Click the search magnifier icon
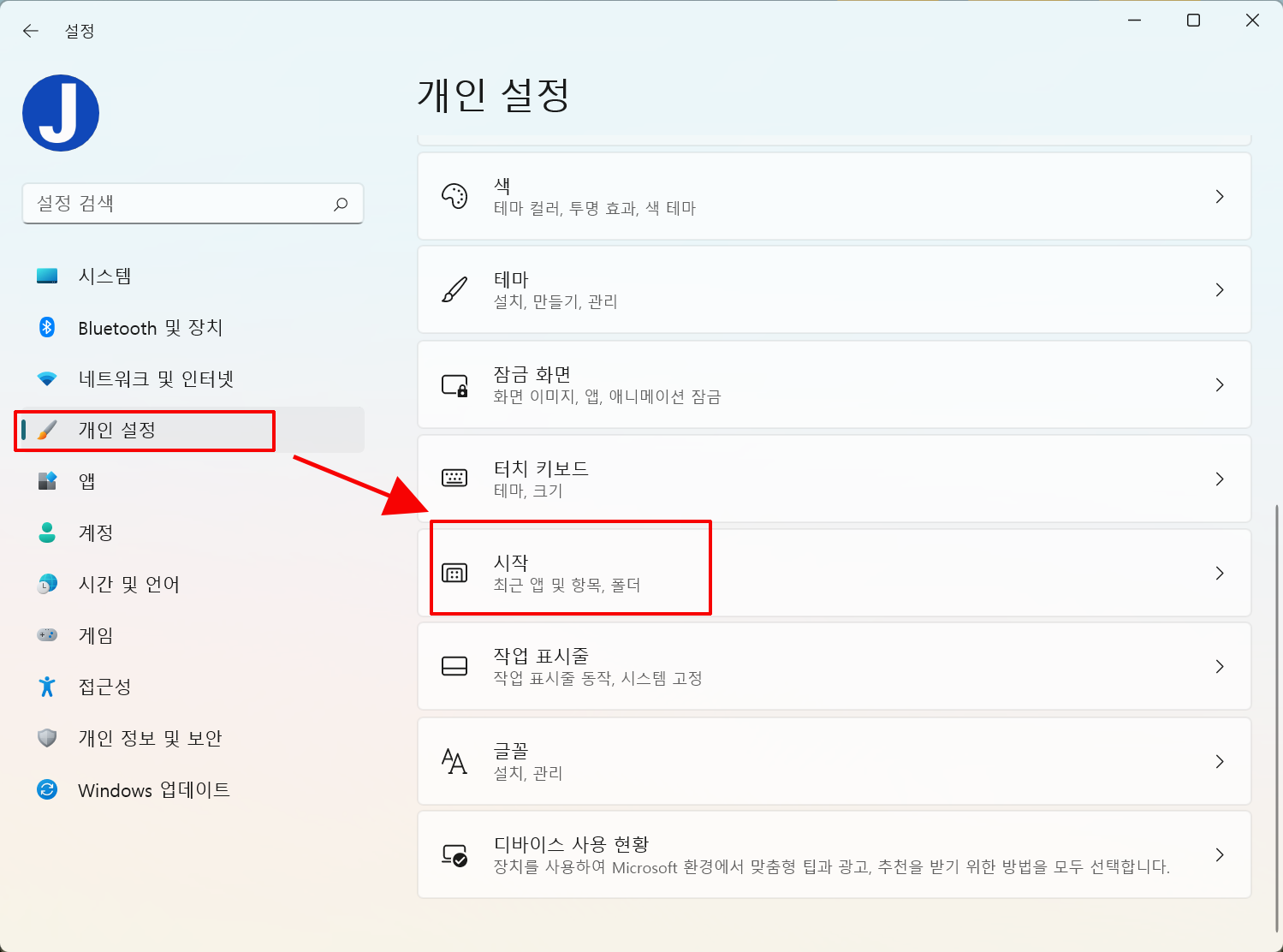The height and width of the screenshot is (952, 1283). 341,204
